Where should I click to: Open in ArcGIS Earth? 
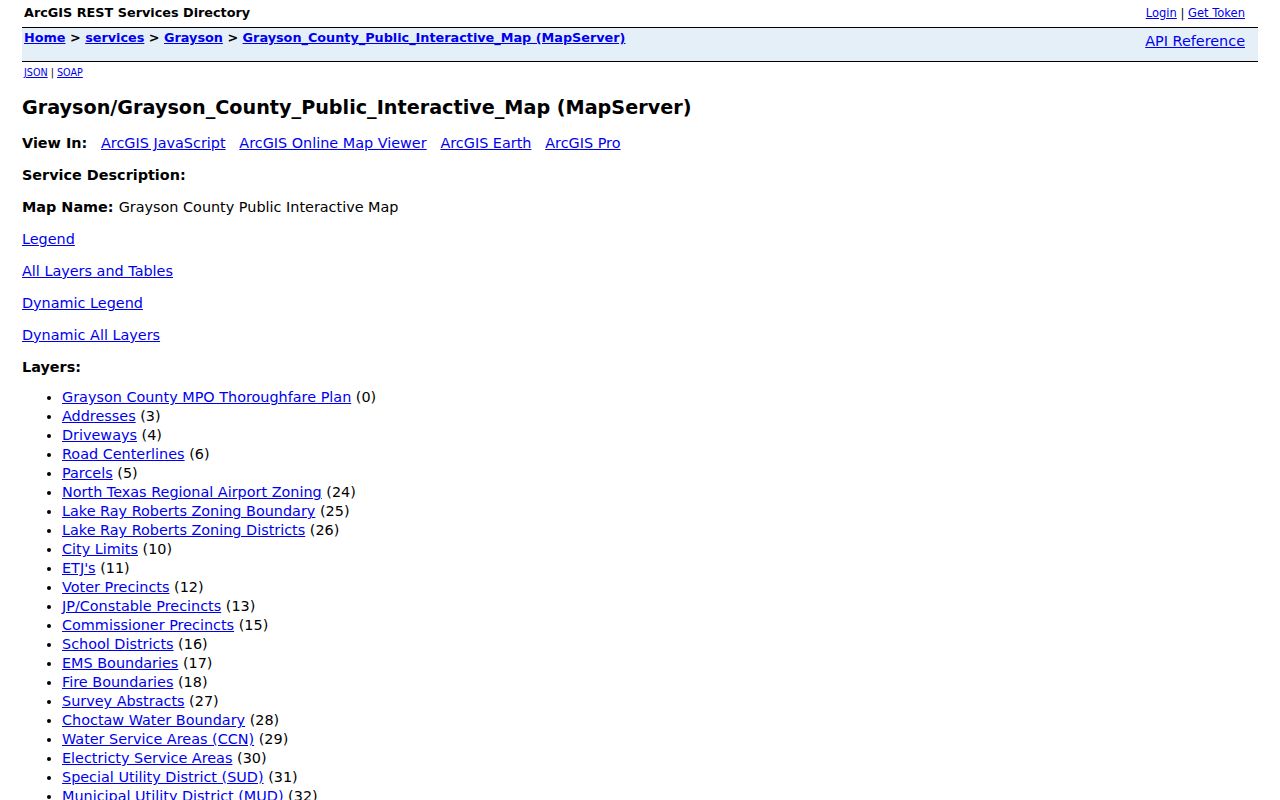(486, 143)
